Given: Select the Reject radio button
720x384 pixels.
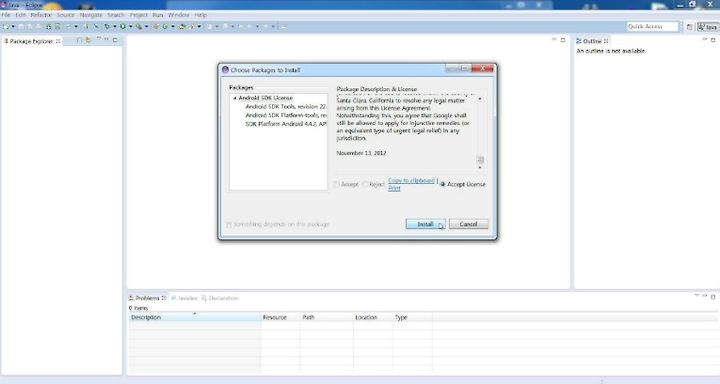Looking at the screenshot, I should [x=365, y=184].
